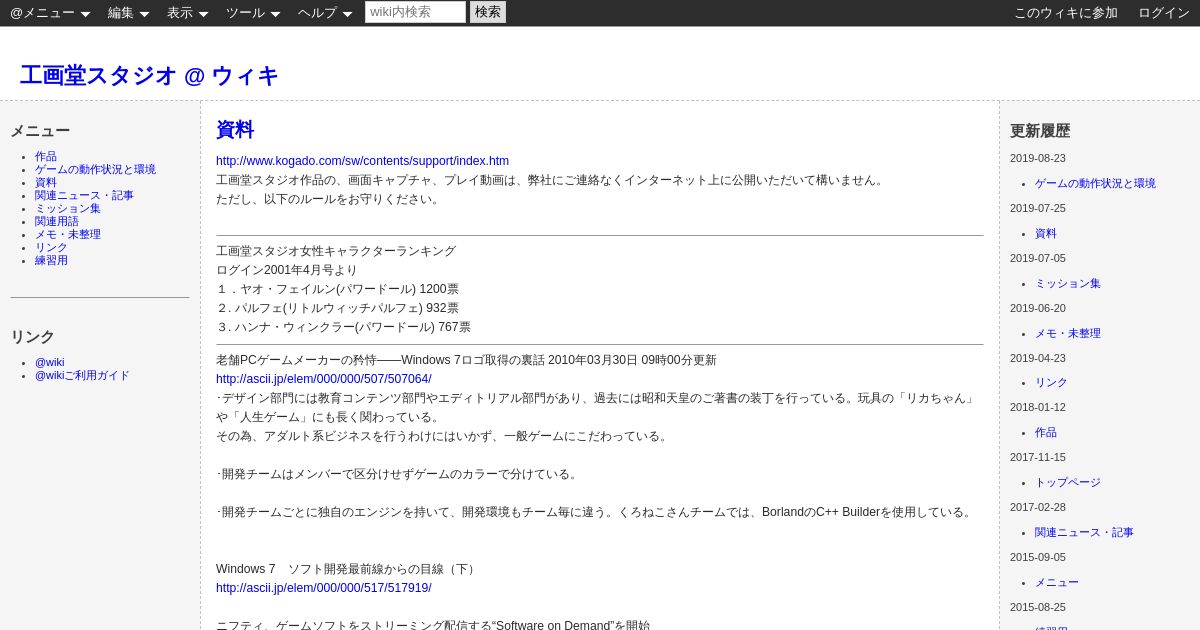Select the 2019-08-23 date text
Screen dimensions: 1200x630
pyautogui.click(x=1038, y=158)
